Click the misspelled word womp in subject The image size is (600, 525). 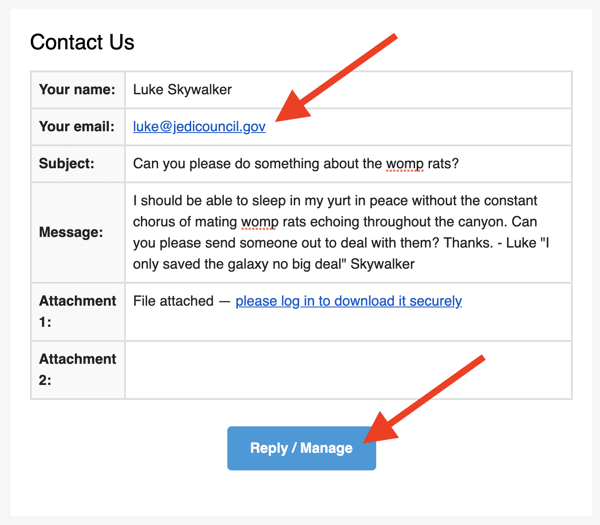[x=405, y=164]
